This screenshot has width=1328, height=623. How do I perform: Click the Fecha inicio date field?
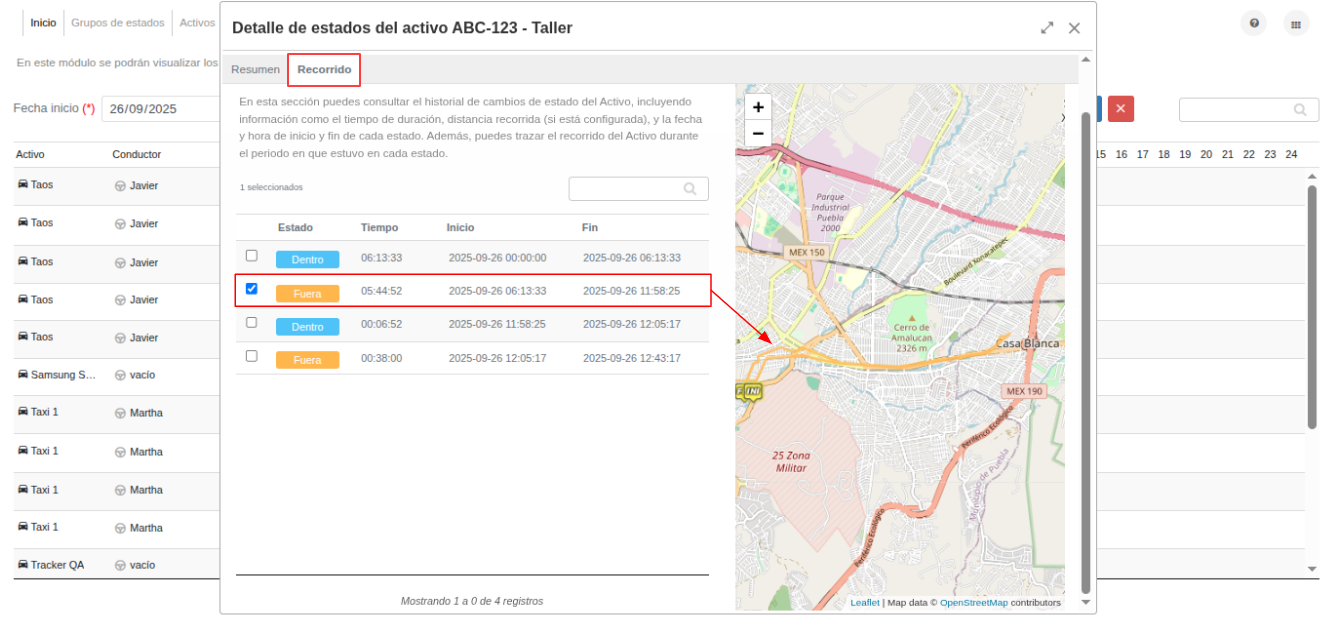(x=160, y=109)
